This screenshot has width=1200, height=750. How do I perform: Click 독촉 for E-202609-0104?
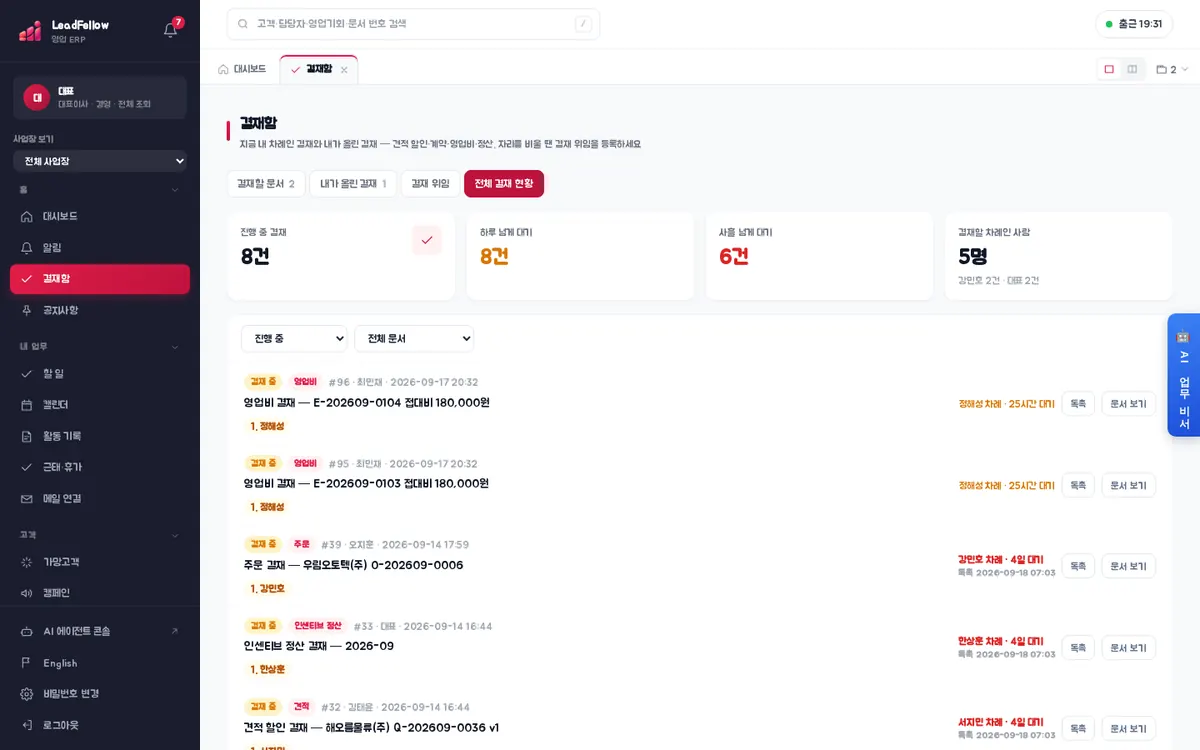point(1078,404)
